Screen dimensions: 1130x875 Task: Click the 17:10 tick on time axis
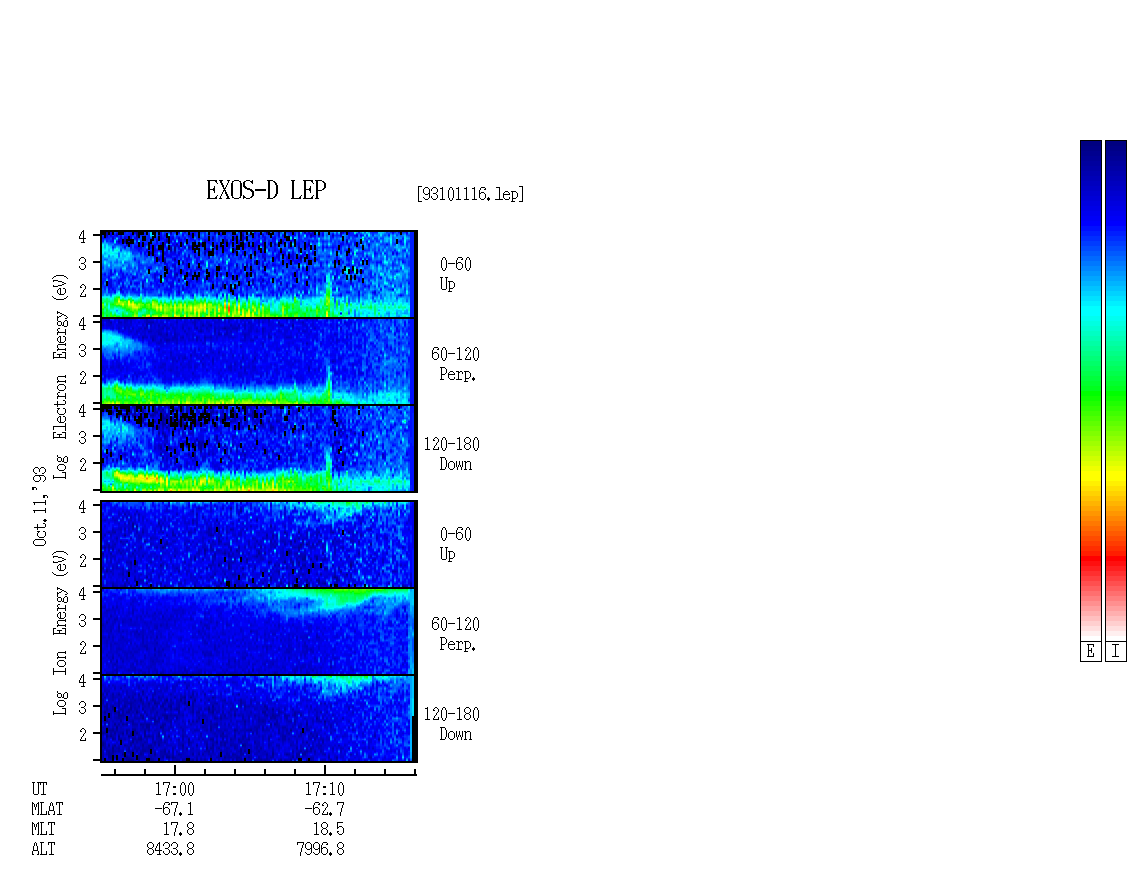[324, 770]
